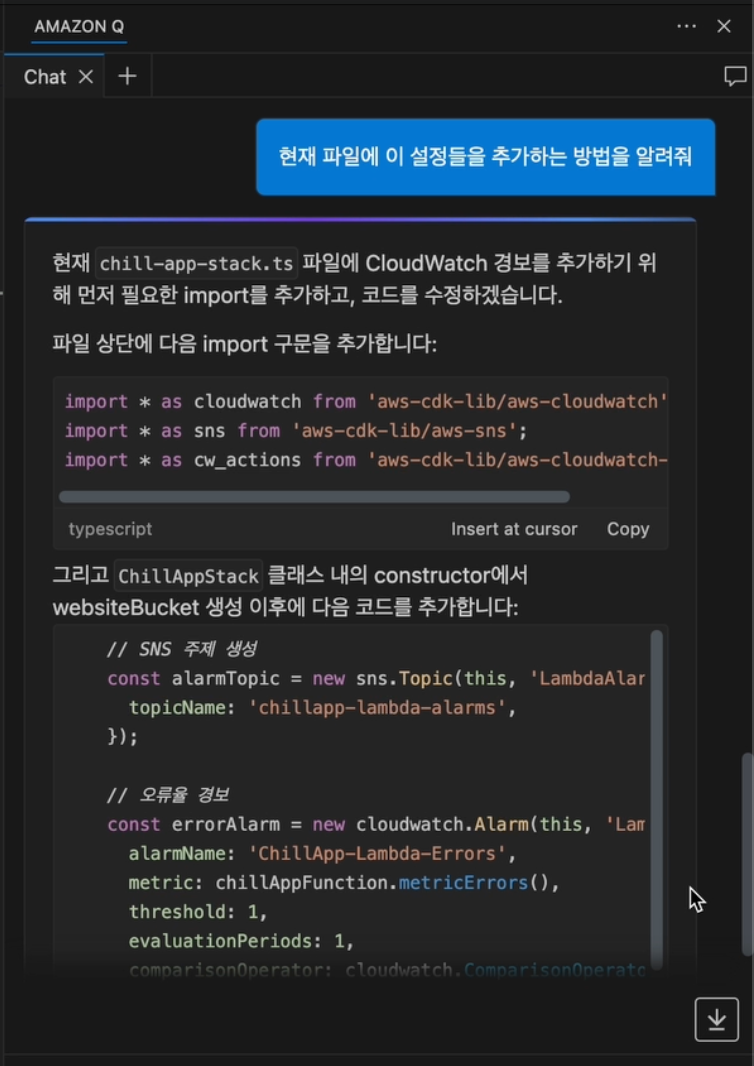Click the '파일 상단에 다음 import' sentence

245,344
